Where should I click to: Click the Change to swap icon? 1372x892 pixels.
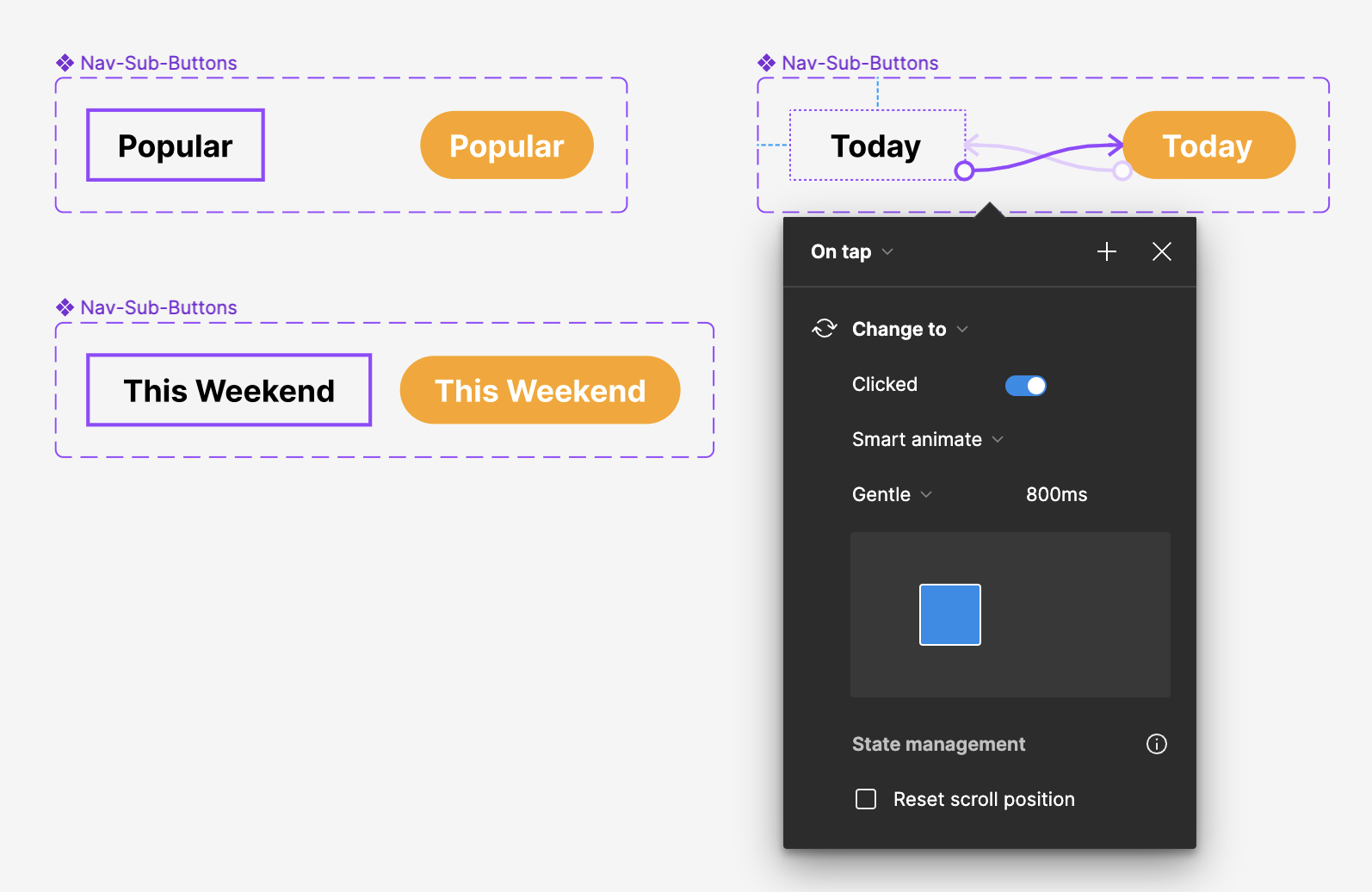click(824, 329)
